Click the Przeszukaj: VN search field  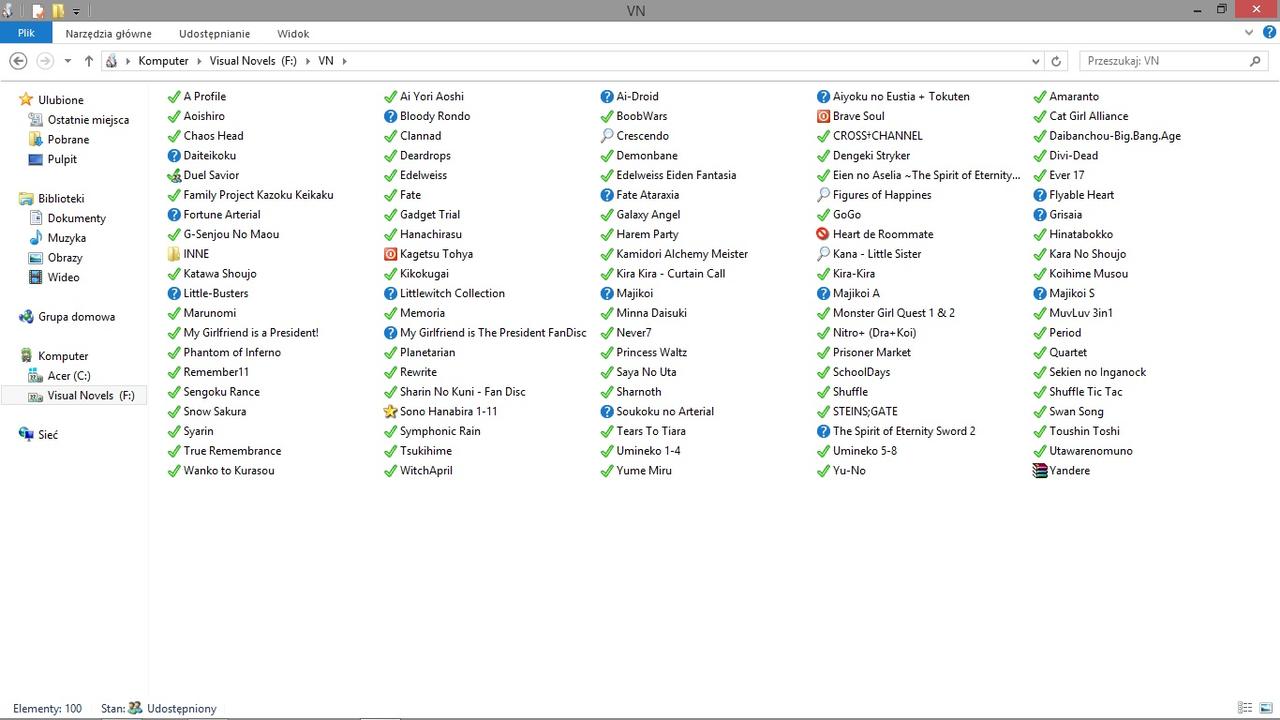pos(1165,61)
